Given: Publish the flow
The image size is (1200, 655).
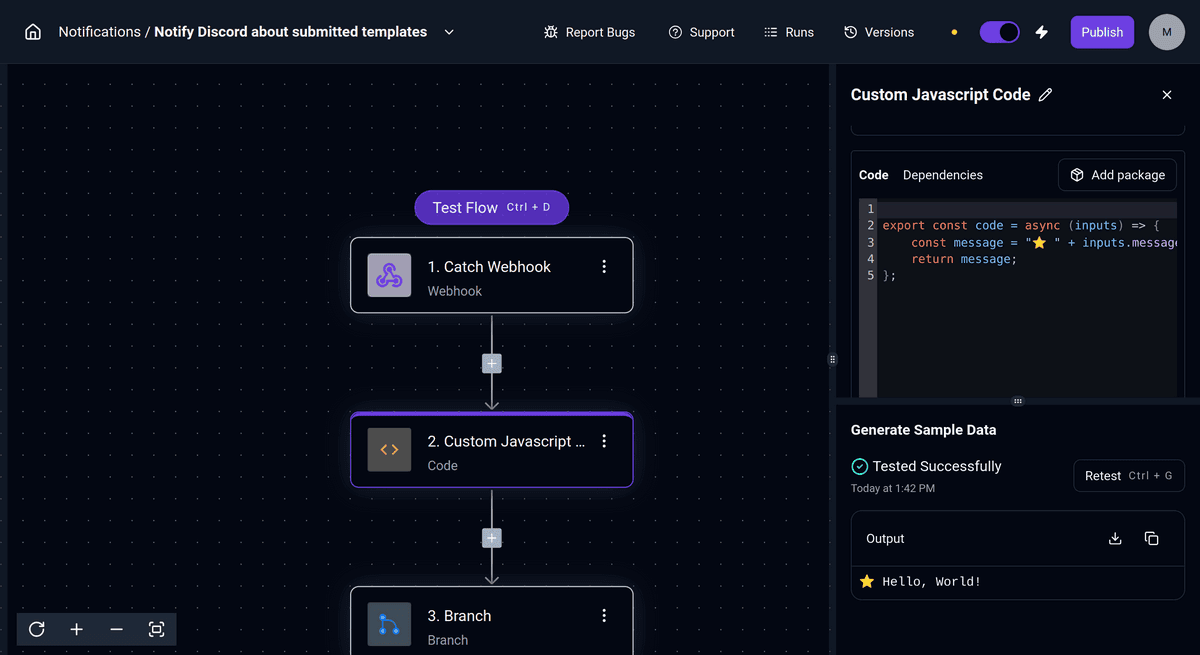Looking at the screenshot, I should (1102, 32).
